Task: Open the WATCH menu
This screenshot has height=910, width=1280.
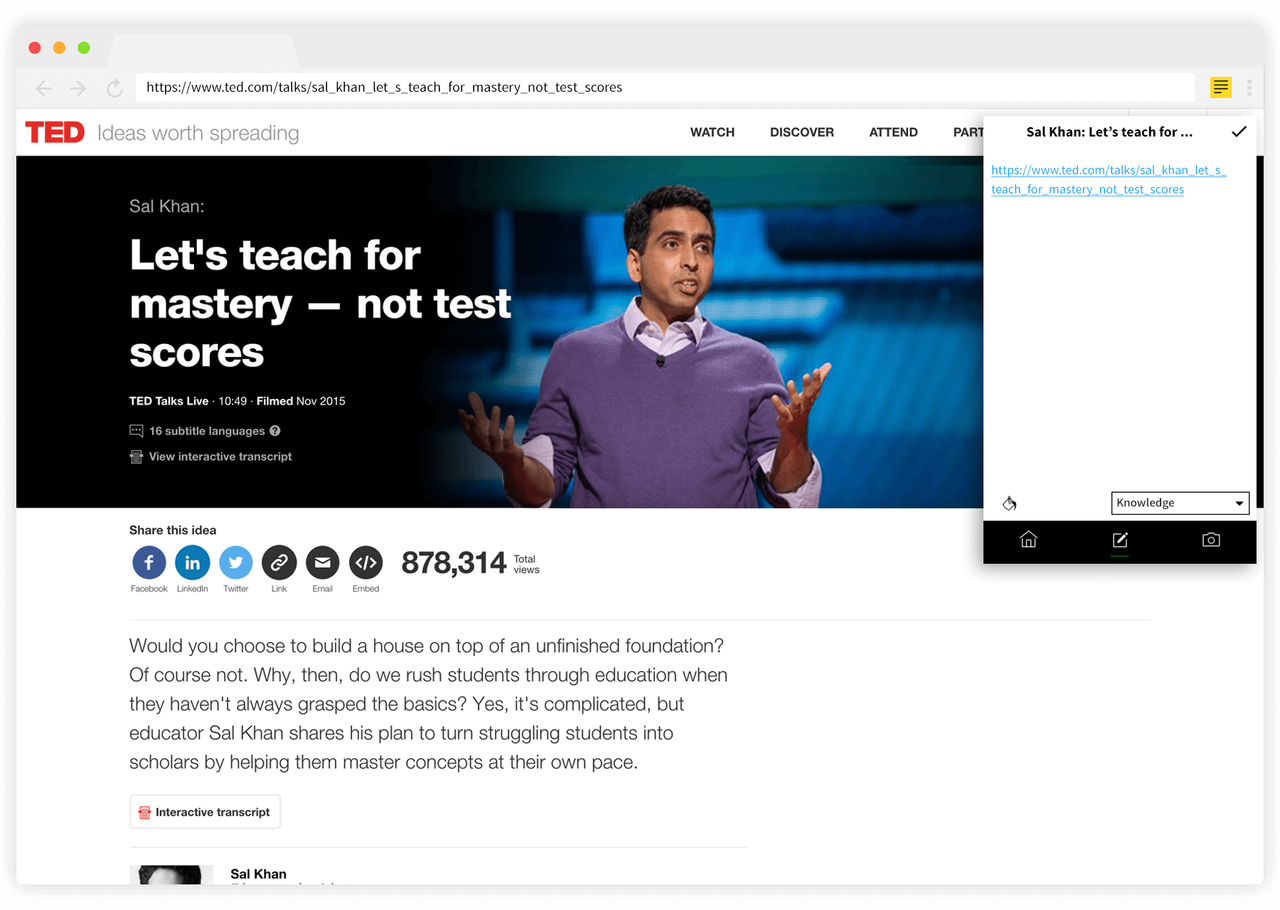Action: [712, 132]
